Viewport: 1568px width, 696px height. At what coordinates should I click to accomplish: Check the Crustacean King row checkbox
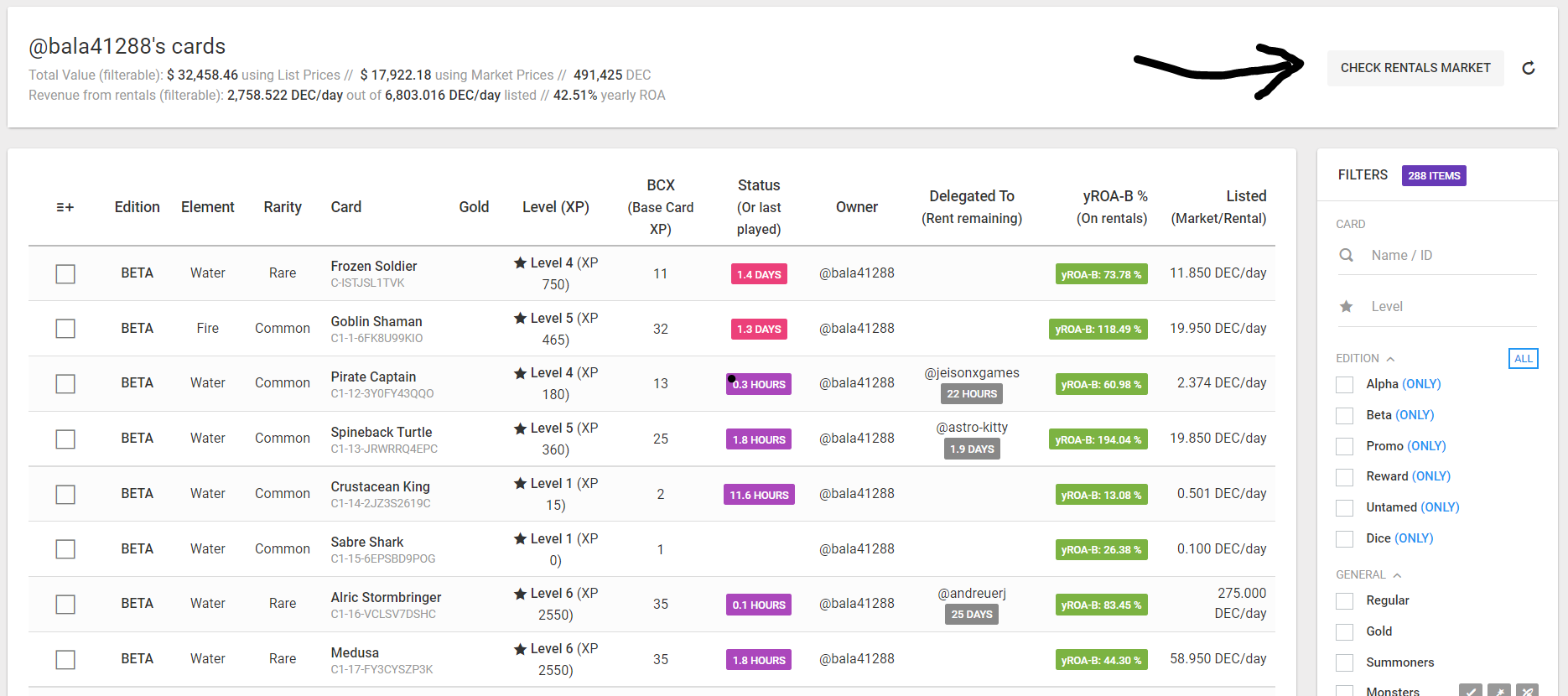[x=65, y=494]
